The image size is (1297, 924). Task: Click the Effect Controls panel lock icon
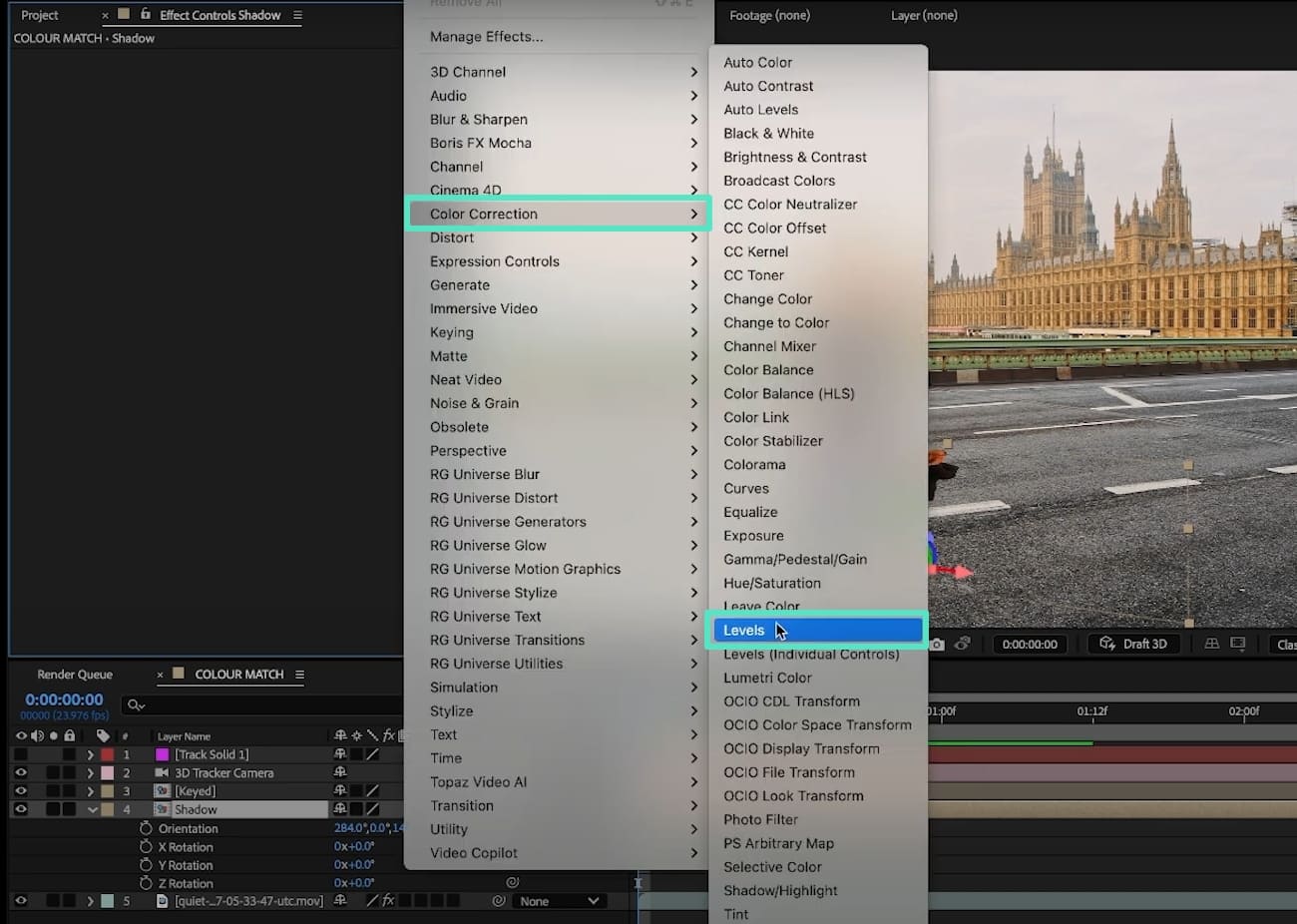coord(146,15)
